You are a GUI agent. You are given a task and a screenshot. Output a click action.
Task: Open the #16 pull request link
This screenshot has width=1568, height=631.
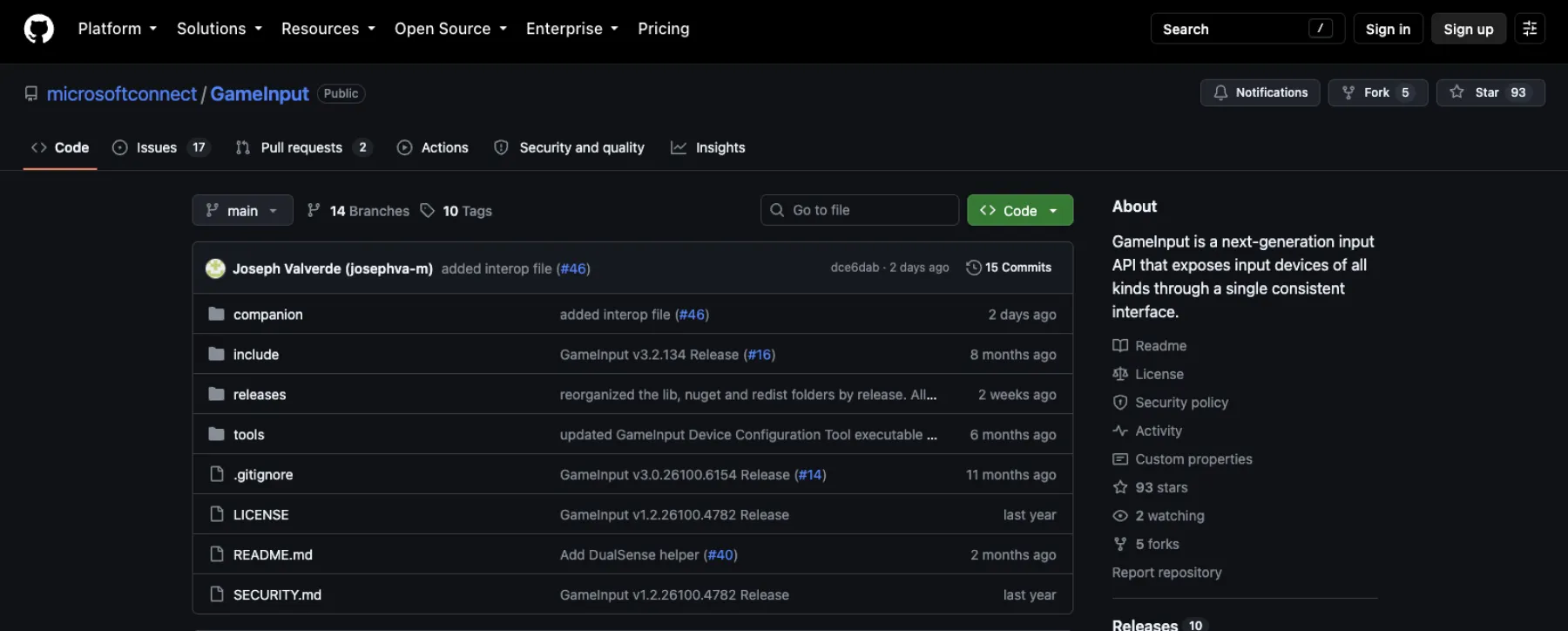coord(760,355)
